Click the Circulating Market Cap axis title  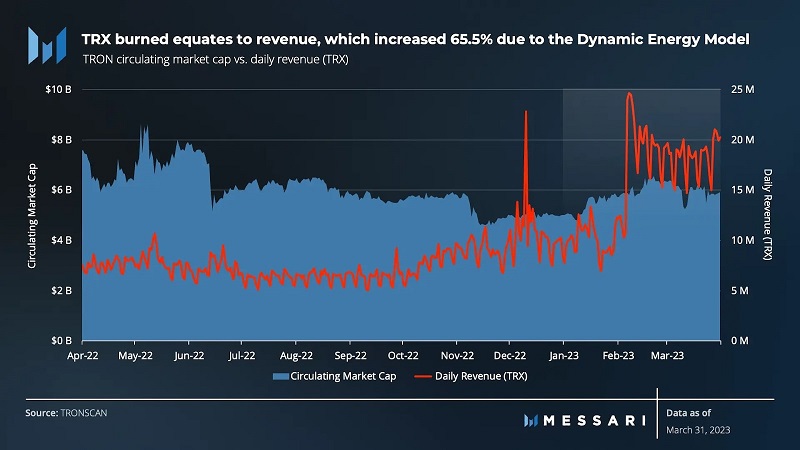point(32,214)
